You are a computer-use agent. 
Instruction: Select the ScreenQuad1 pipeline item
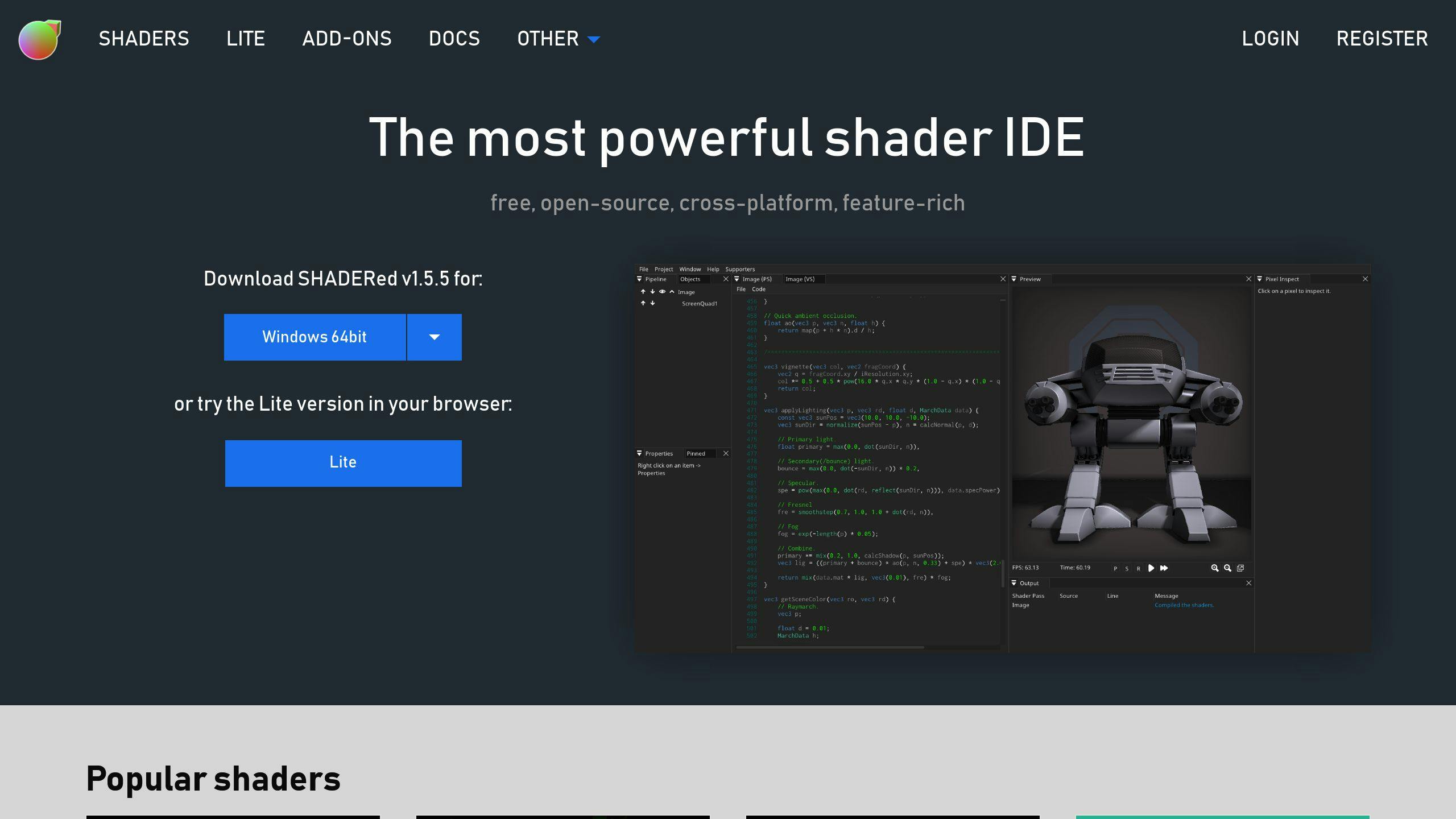(700, 304)
